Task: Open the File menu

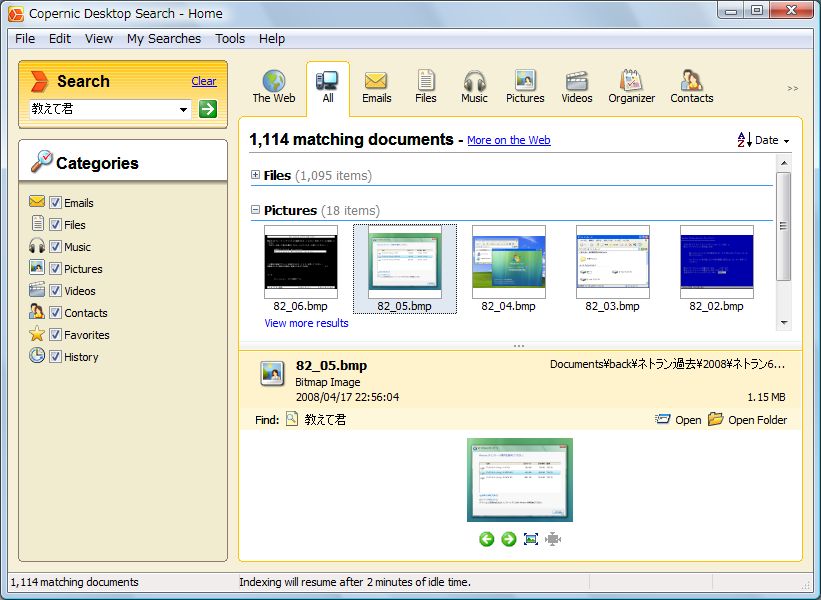Action: [25, 39]
